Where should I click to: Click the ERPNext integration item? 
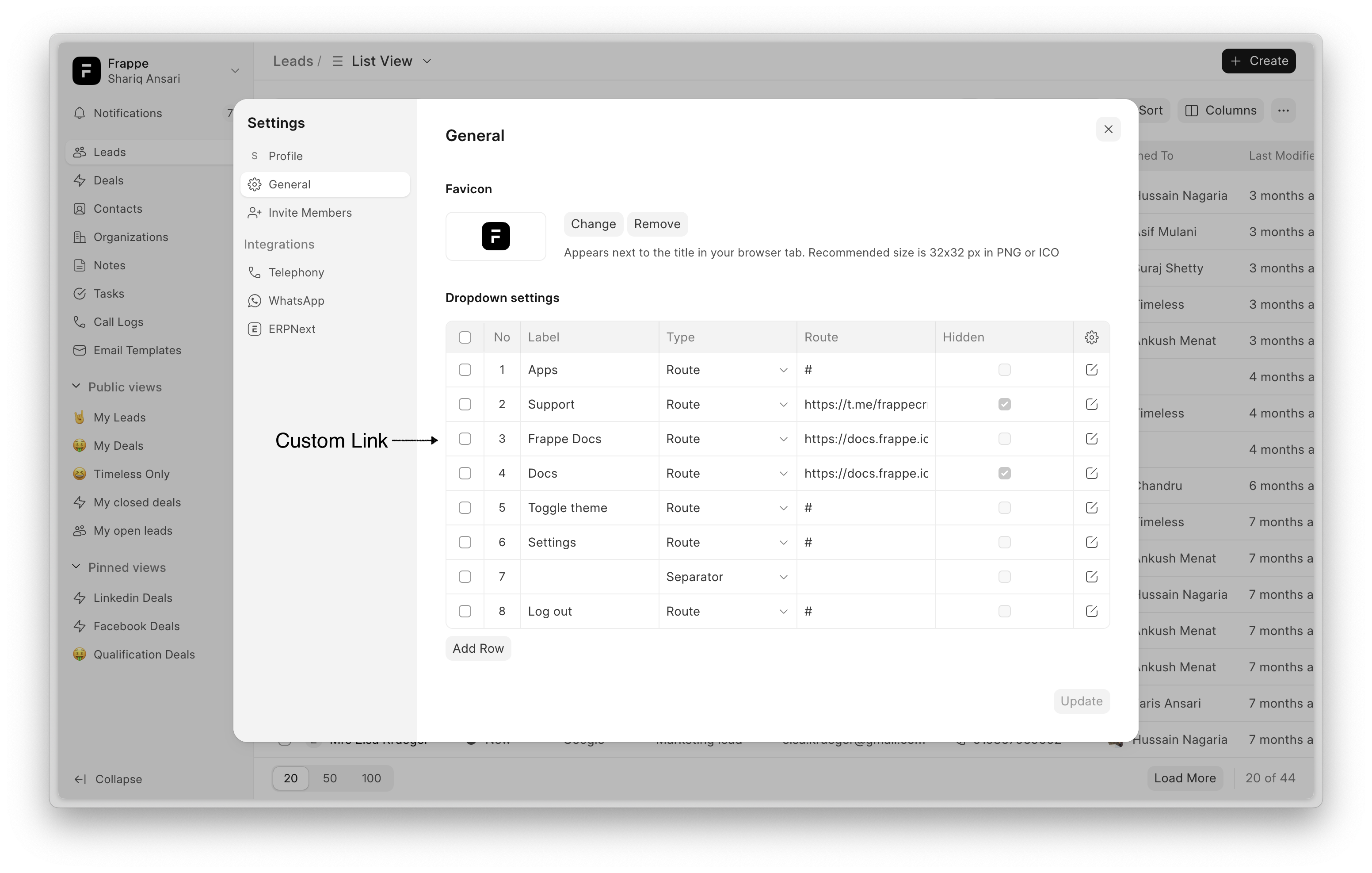point(291,329)
